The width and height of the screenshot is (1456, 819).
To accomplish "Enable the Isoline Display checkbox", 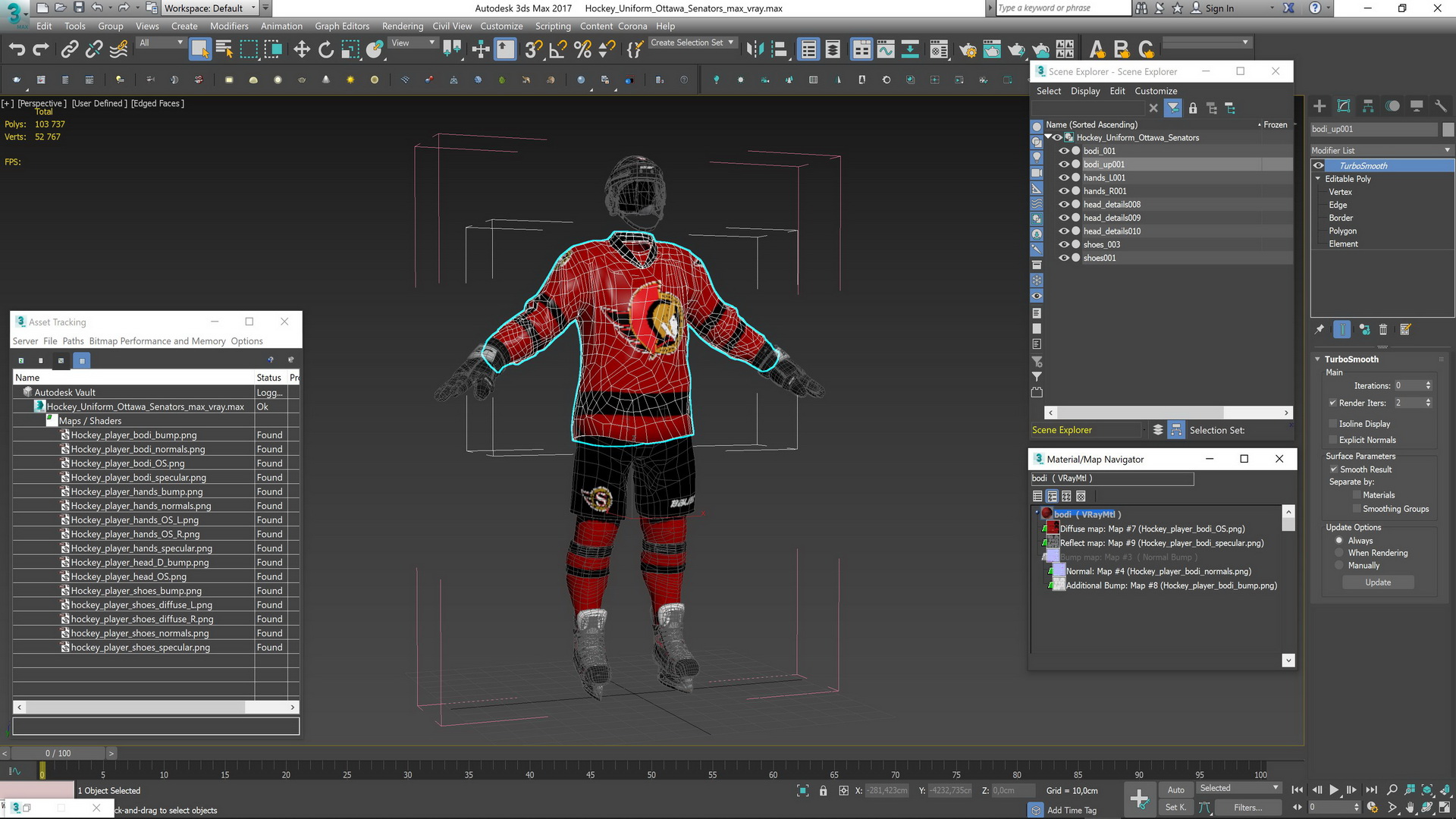I will [x=1332, y=424].
